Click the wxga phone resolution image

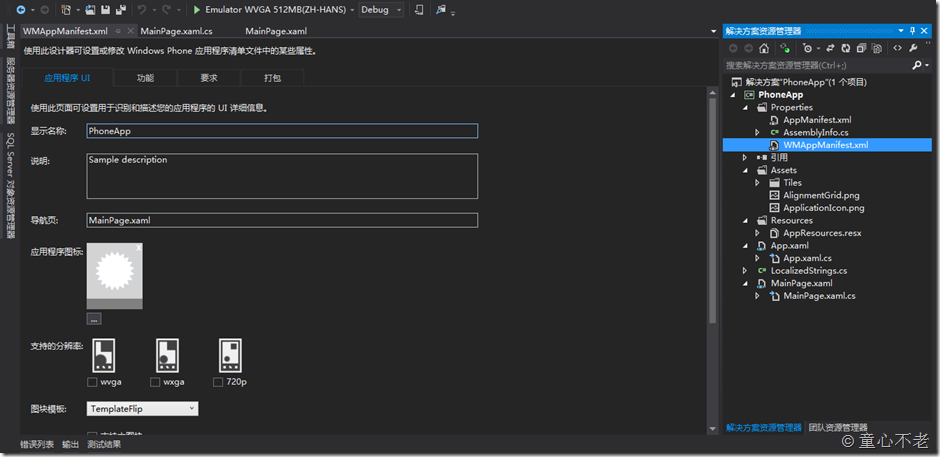(167, 356)
